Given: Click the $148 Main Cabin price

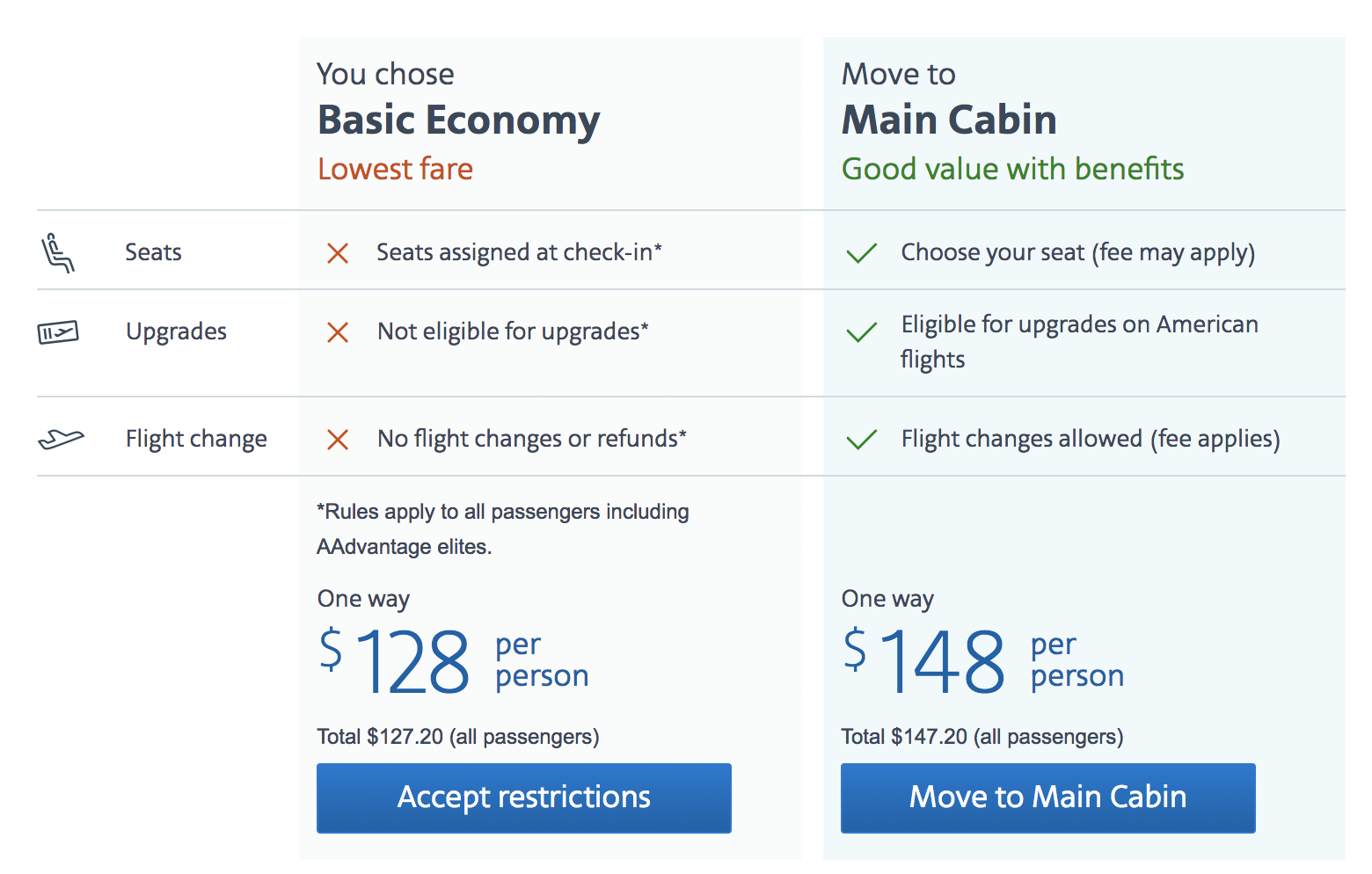Looking at the screenshot, I should point(937,661).
